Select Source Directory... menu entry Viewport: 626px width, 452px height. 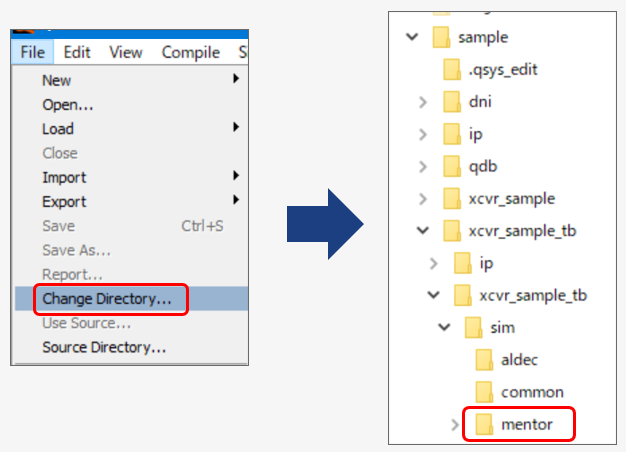click(x=104, y=347)
